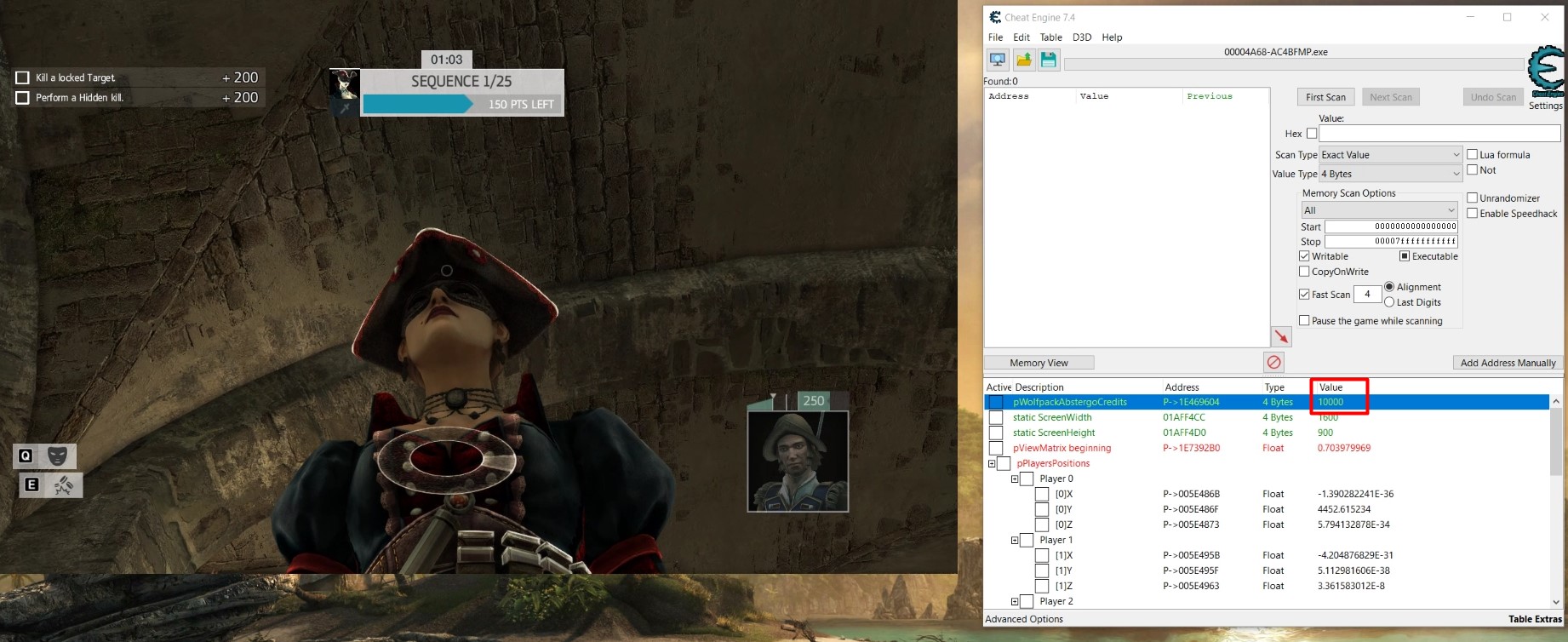Screen dimensions: 1568x642
Task: Open the Scan Type dropdown
Action: point(1391,155)
